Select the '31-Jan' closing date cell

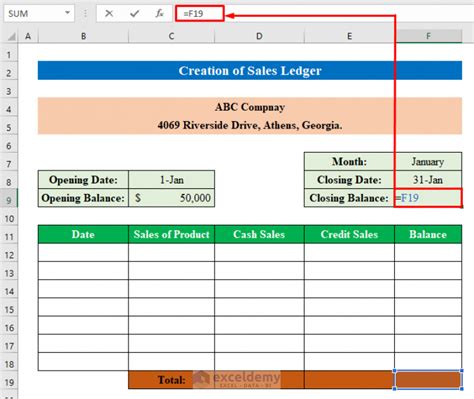coord(428,180)
